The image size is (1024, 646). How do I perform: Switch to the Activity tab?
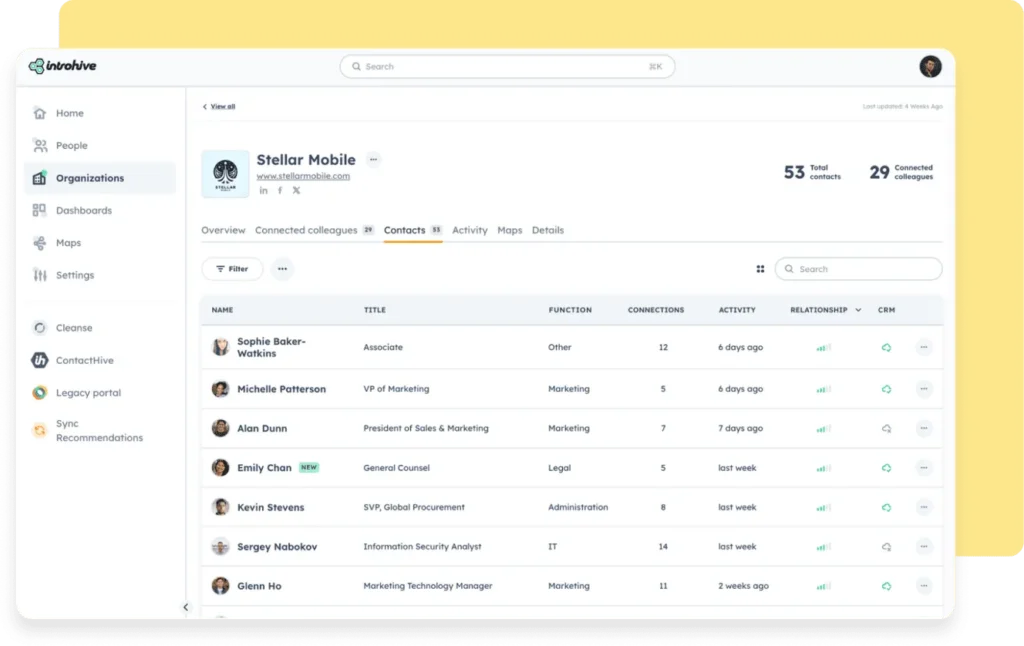coord(470,230)
